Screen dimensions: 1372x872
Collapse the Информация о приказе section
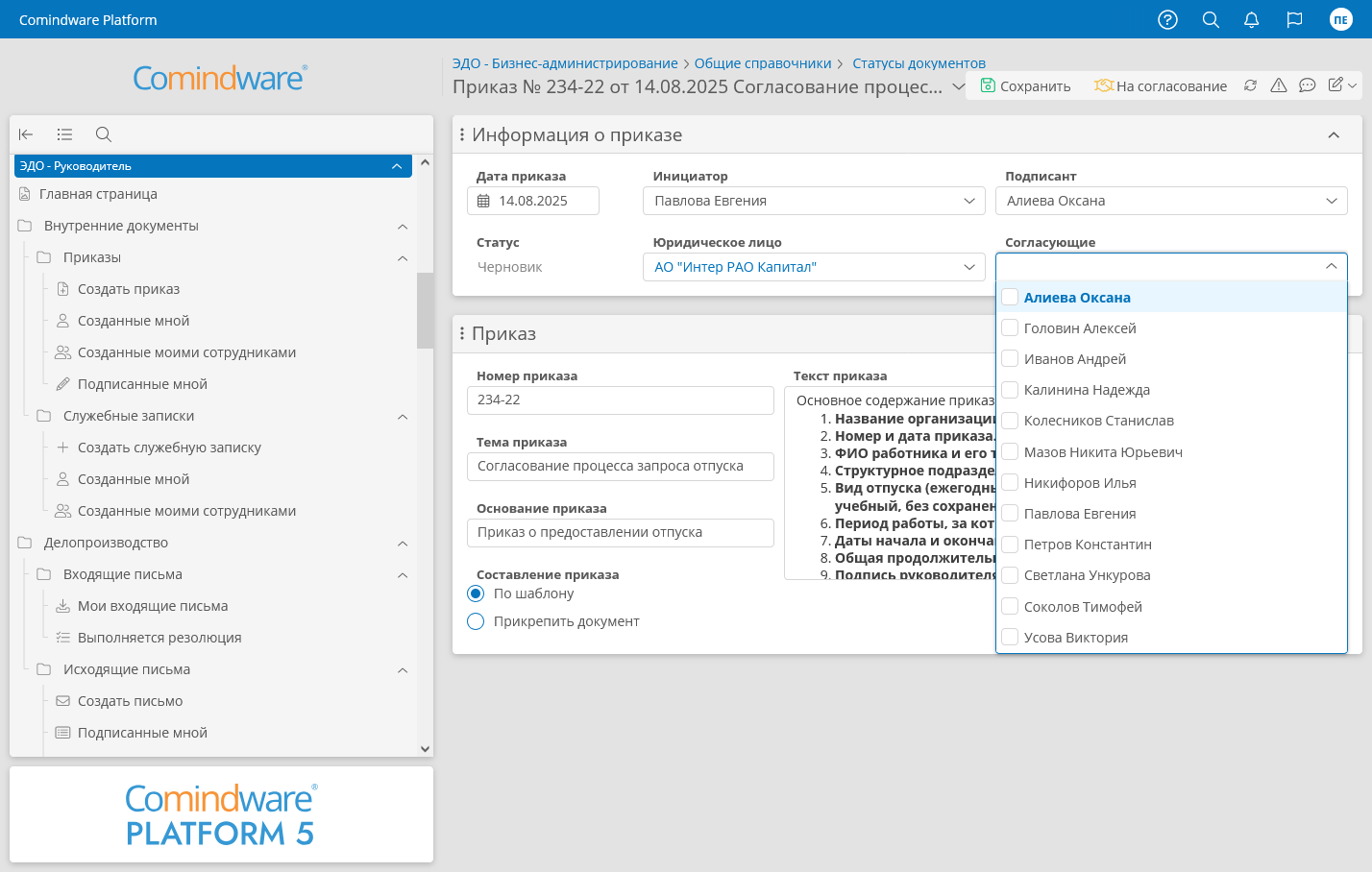tap(1334, 135)
